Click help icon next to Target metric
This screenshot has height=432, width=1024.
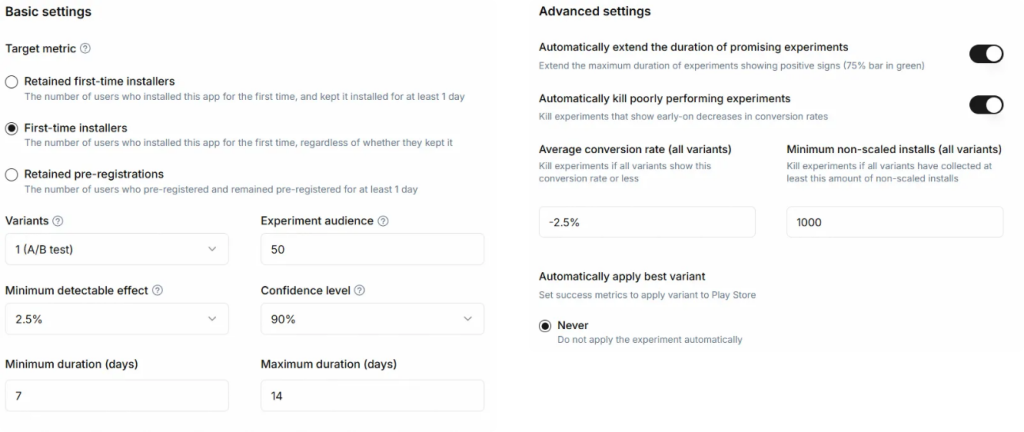coord(85,48)
